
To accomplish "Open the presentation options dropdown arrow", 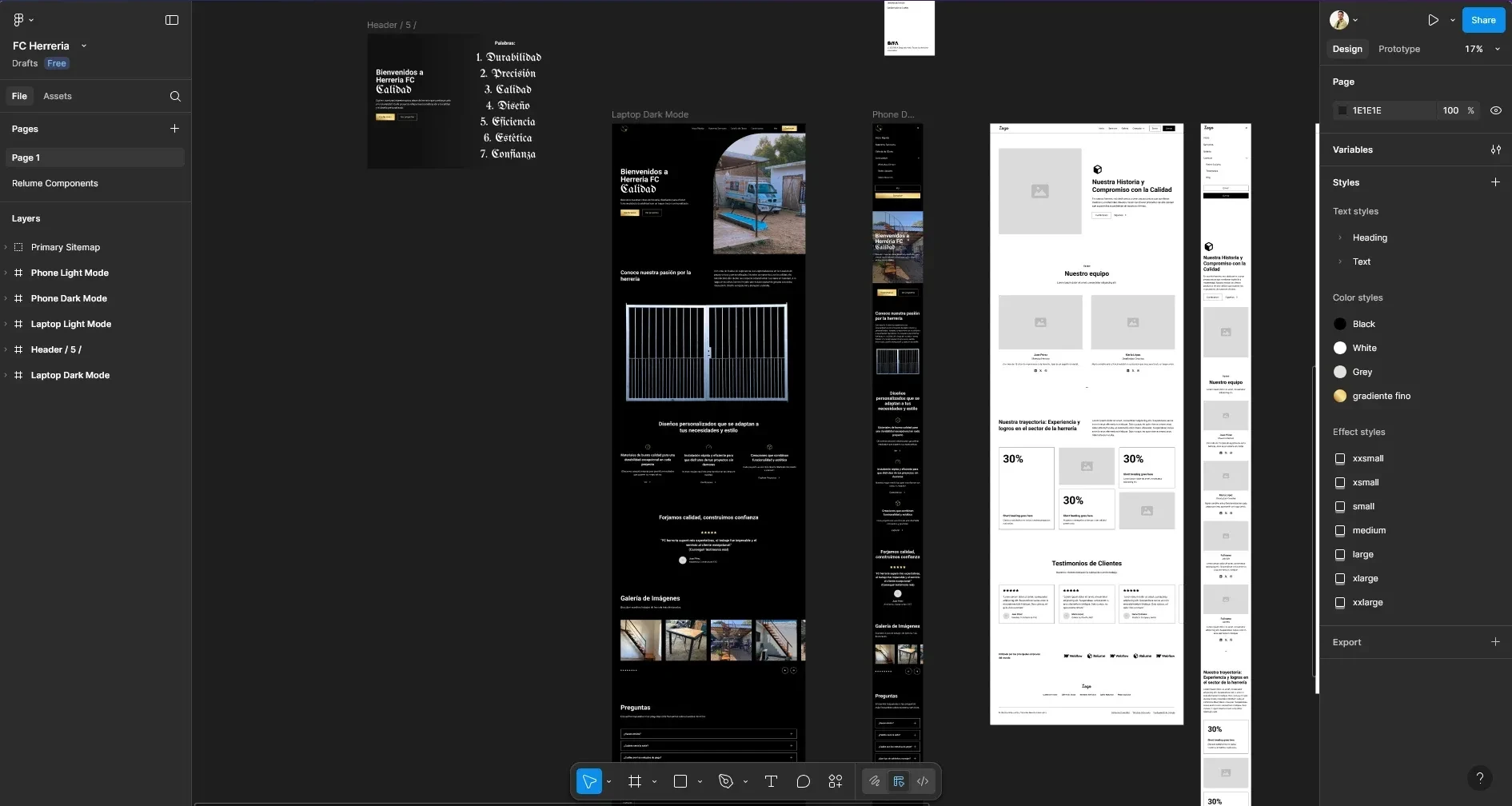I will (1452, 20).
